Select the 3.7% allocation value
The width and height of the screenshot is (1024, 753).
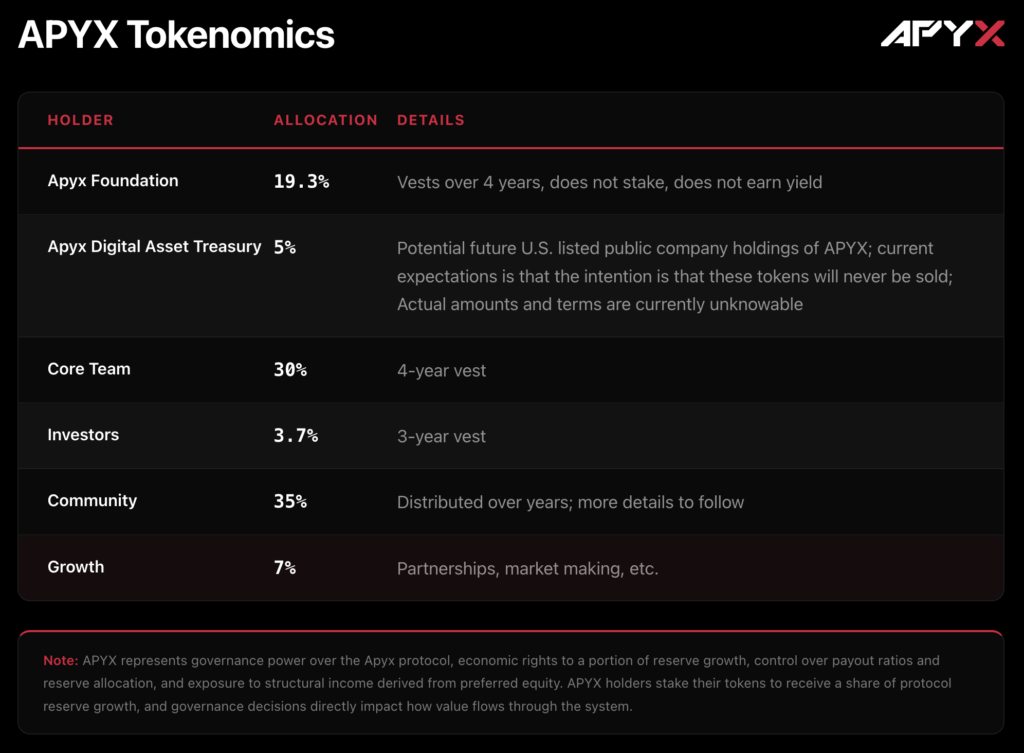click(x=296, y=436)
